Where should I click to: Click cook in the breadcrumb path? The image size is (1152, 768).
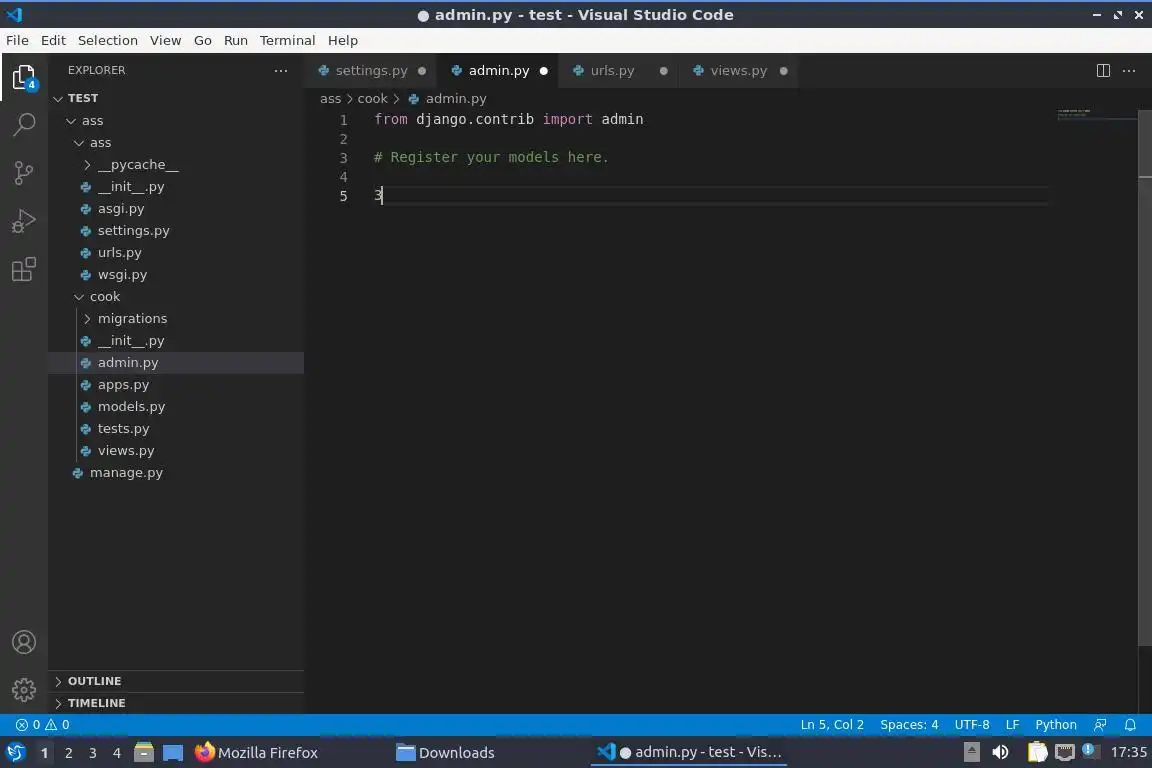(x=372, y=98)
